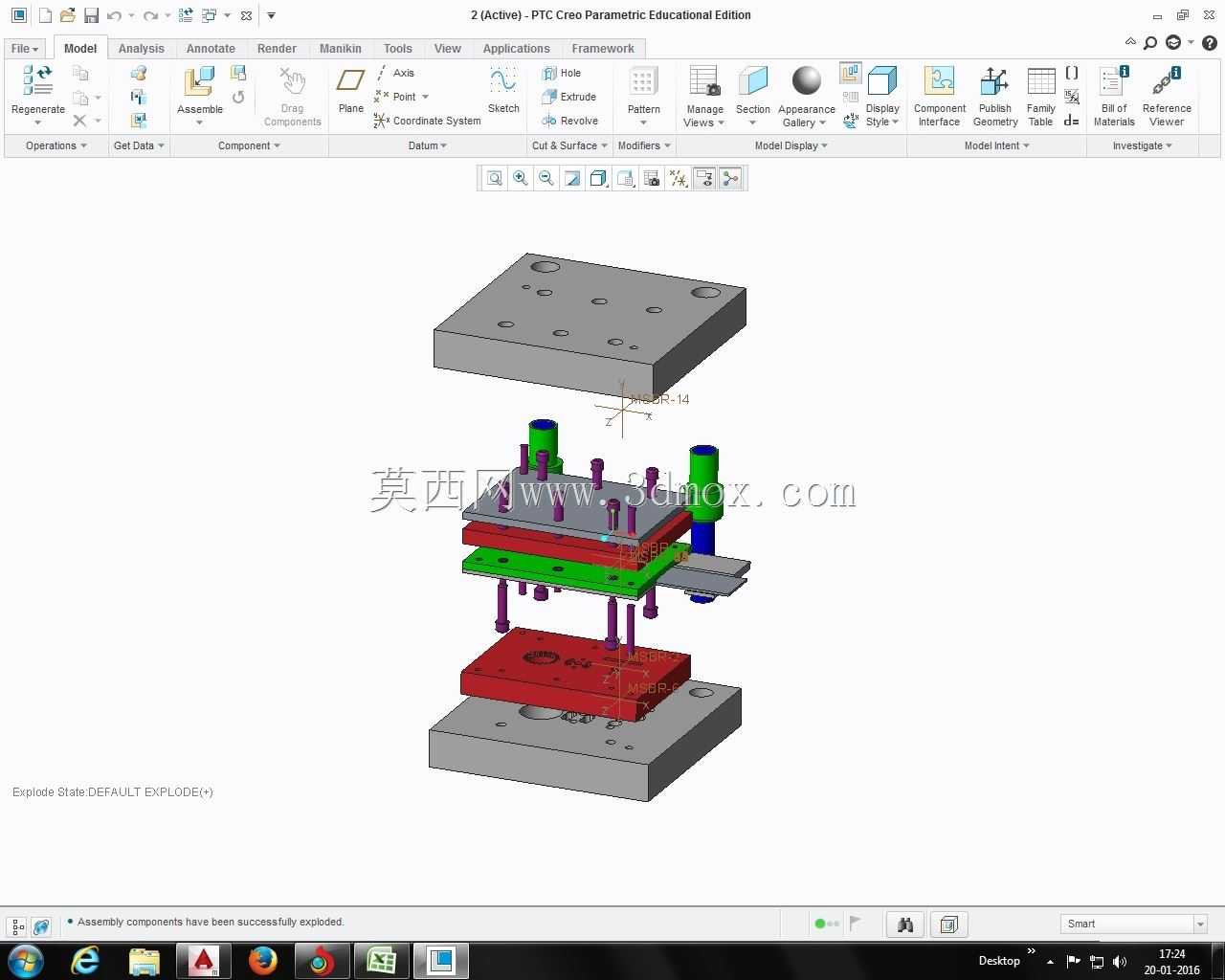The width and height of the screenshot is (1225, 980).
Task: Expand the Get Data group
Action: point(139,145)
